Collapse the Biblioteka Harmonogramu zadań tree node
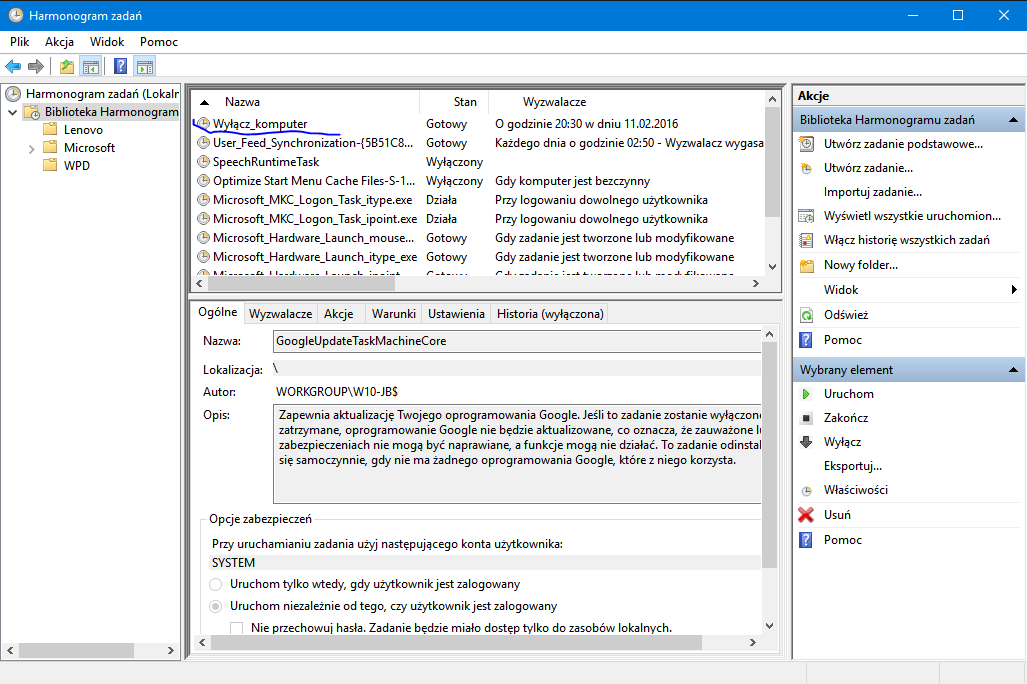This screenshot has width=1027, height=684. [x=12, y=112]
